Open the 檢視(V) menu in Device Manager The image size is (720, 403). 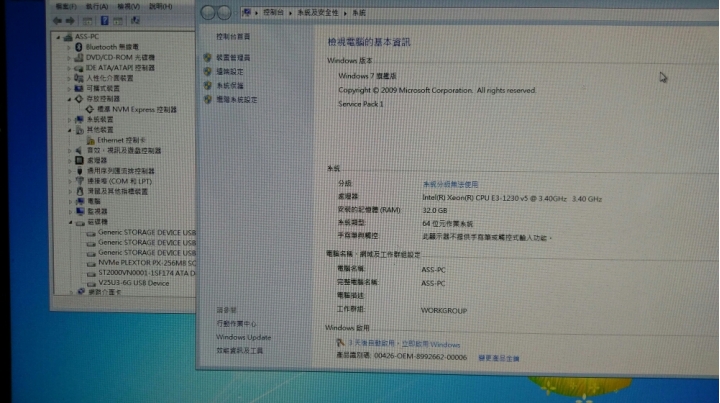pyautogui.click(x=128, y=6)
